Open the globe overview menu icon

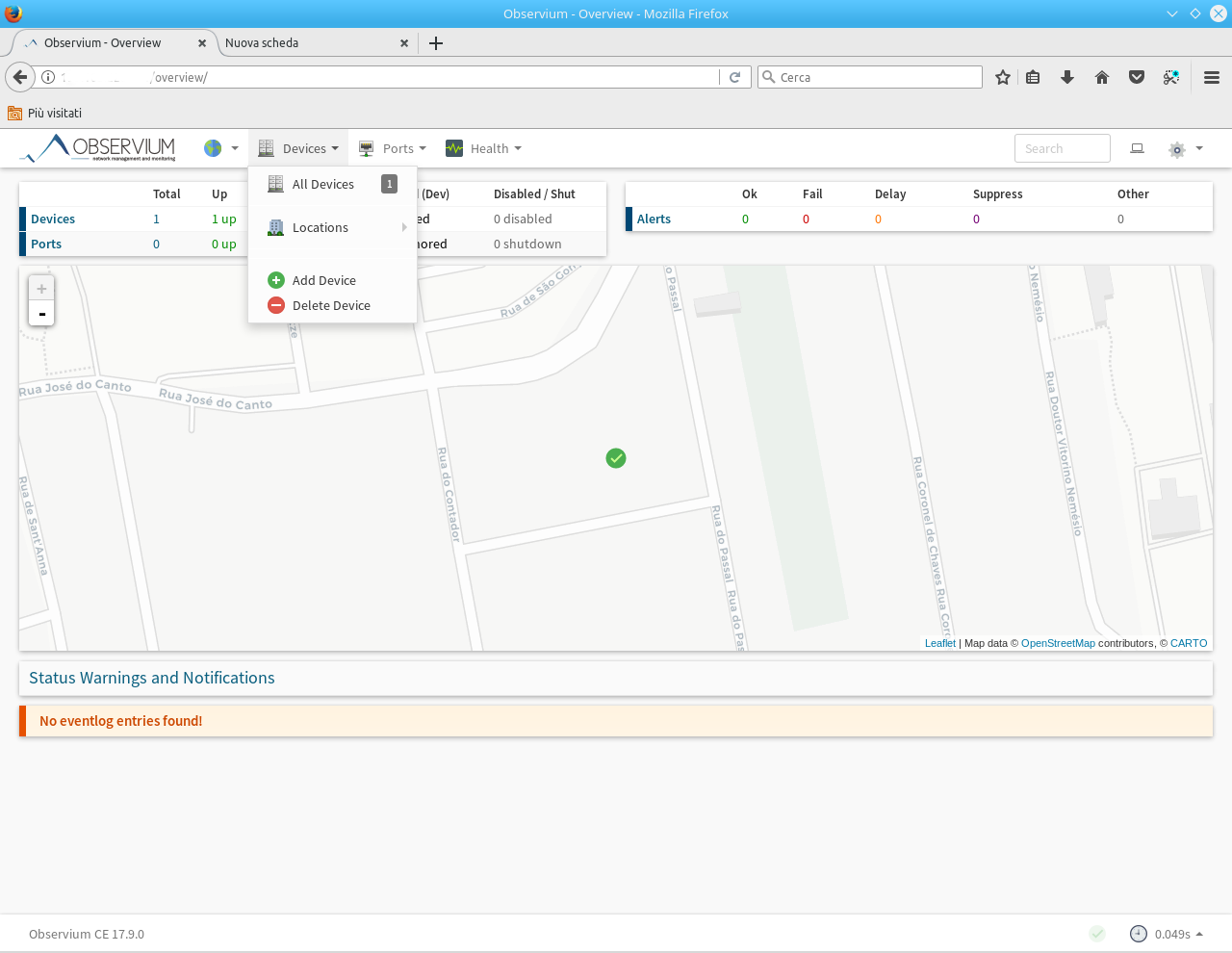click(213, 148)
